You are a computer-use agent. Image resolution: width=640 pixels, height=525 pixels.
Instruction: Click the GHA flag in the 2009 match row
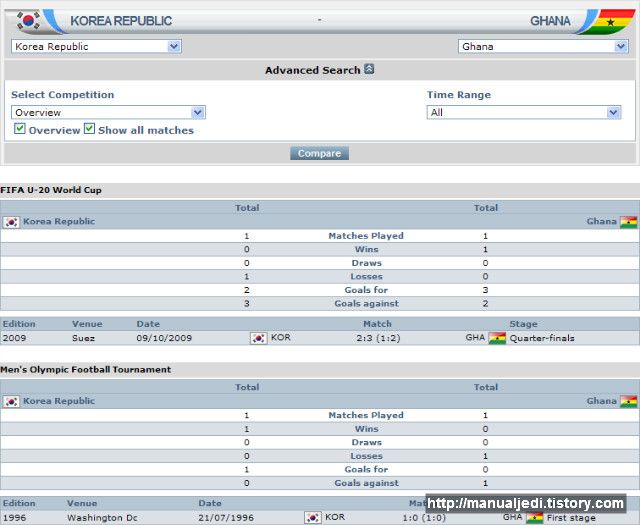pyautogui.click(x=497, y=338)
